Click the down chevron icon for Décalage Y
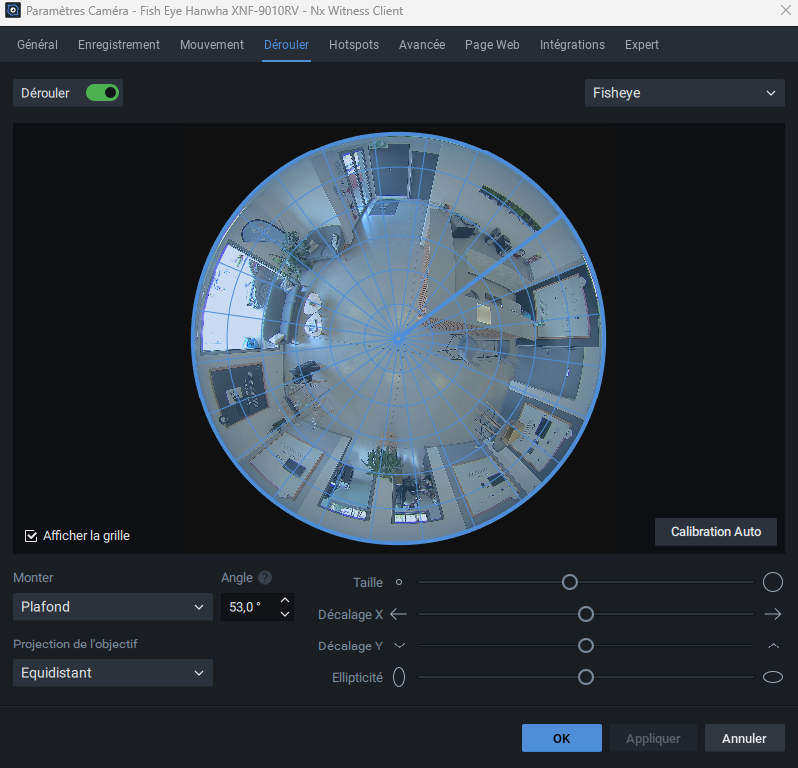Image resolution: width=798 pixels, height=768 pixels. [x=399, y=646]
